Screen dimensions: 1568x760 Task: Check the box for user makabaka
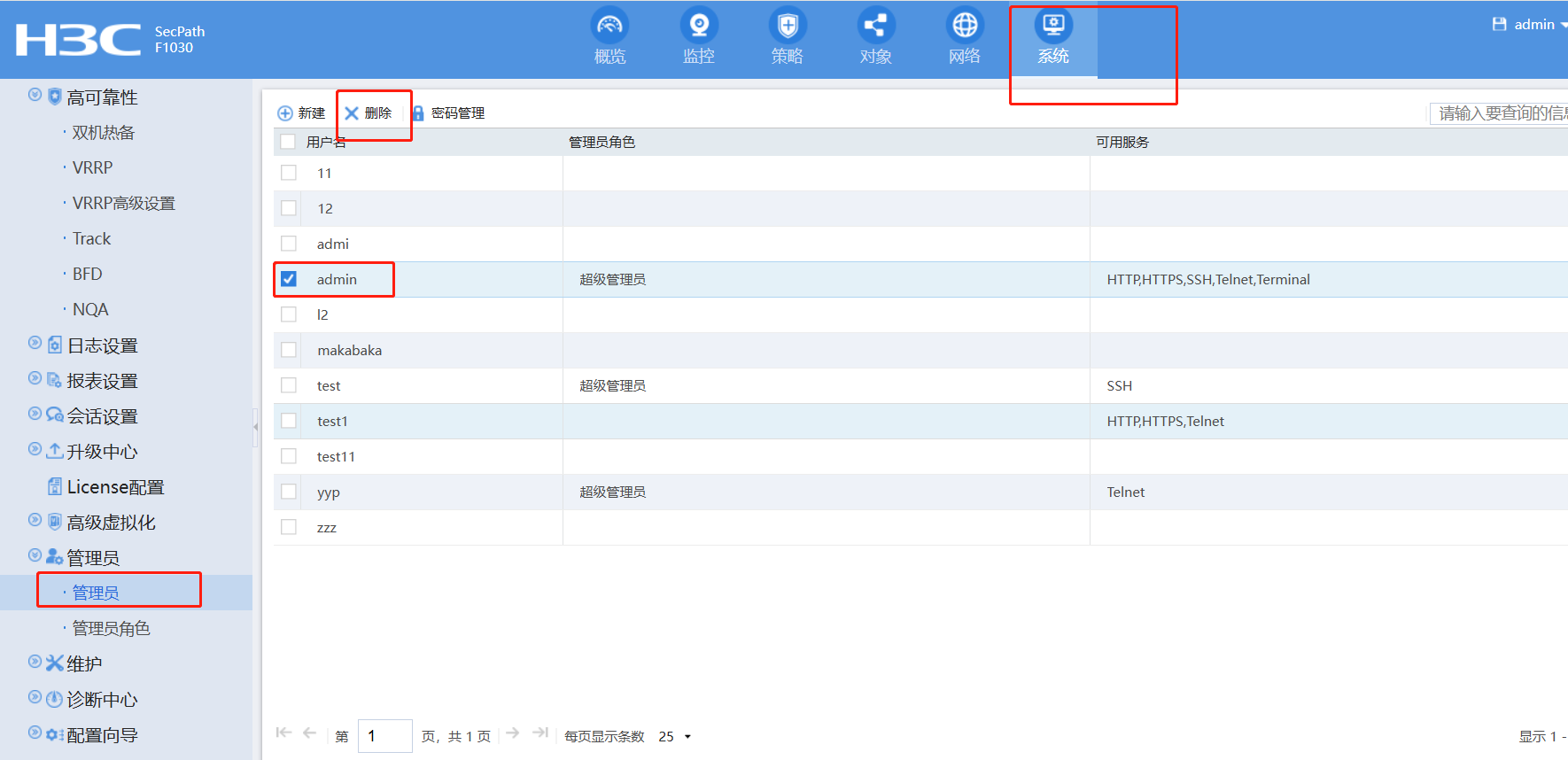coord(289,350)
